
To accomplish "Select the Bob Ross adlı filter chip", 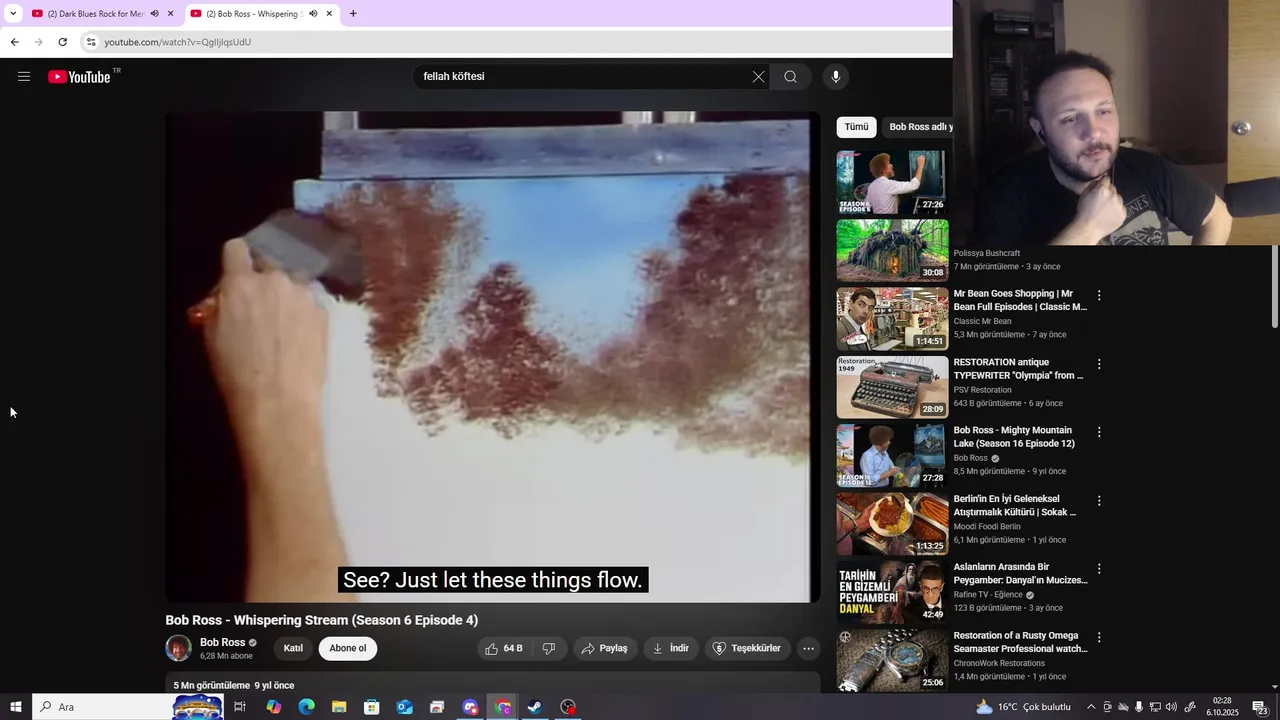I will click(918, 127).
